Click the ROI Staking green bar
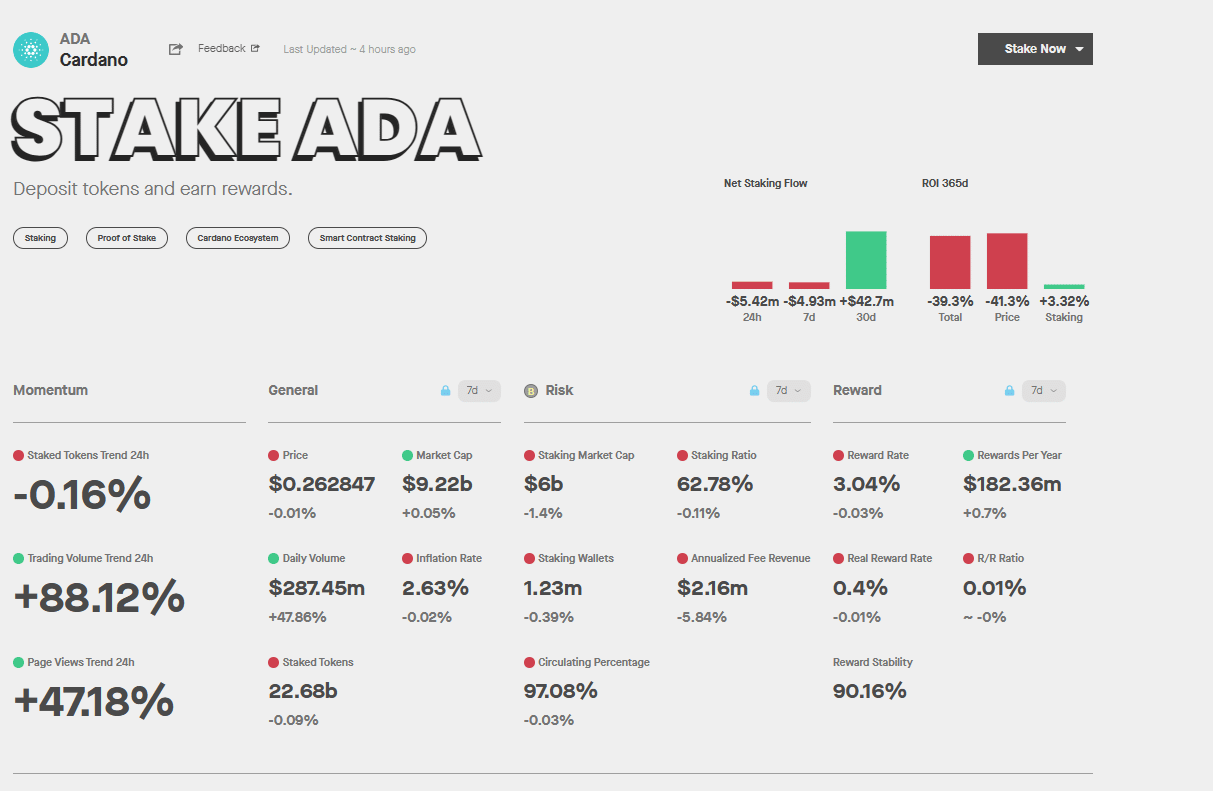The width and height of the screenshot is (1213, 791). (1064, 287)
